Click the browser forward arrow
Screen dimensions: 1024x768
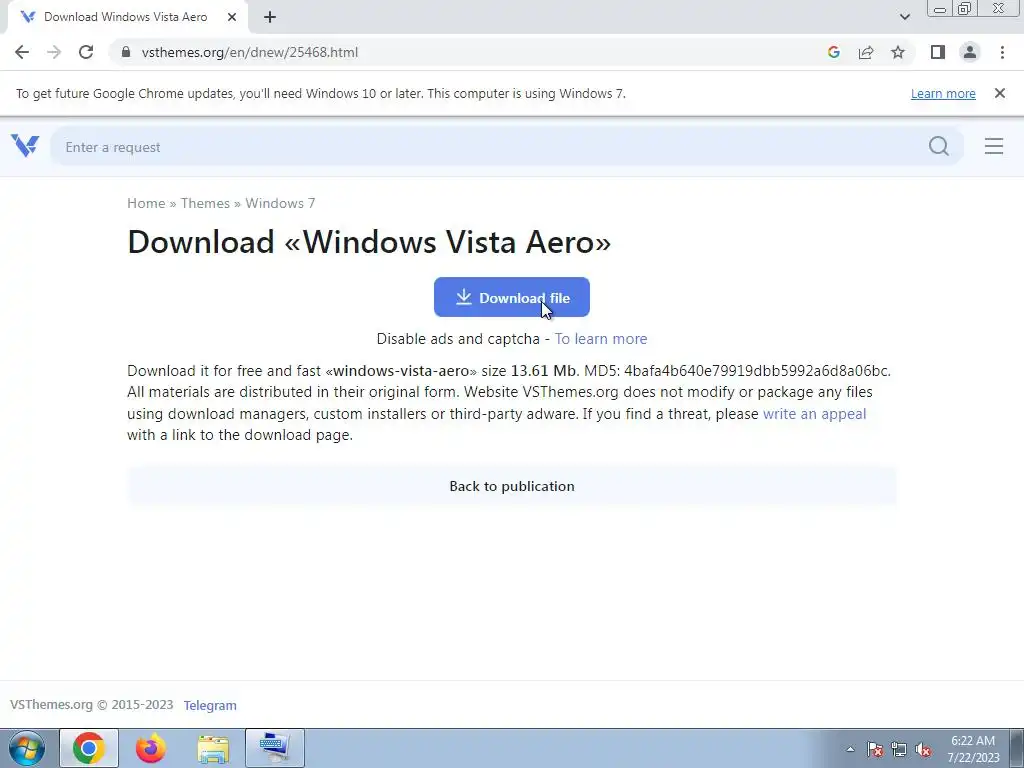pyautogui.click(x=54, y=52)
